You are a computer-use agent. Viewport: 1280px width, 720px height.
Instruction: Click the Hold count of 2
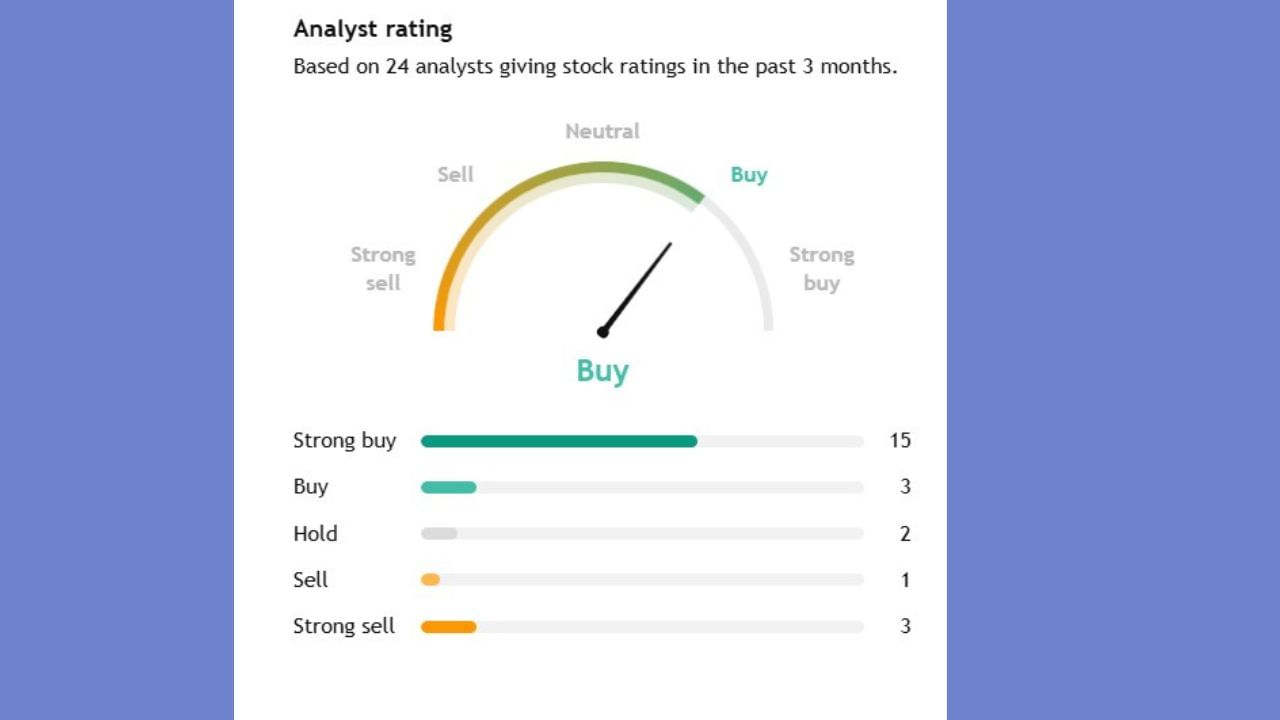(905, 534)
